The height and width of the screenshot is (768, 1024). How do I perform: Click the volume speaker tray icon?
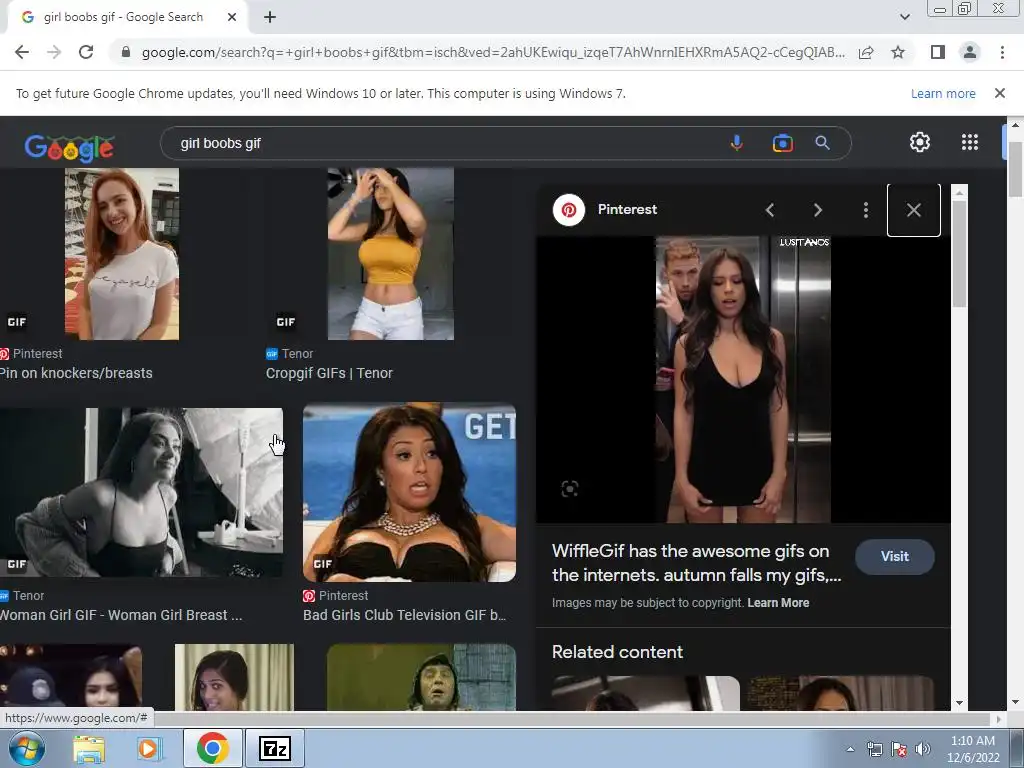click(923, 749)
